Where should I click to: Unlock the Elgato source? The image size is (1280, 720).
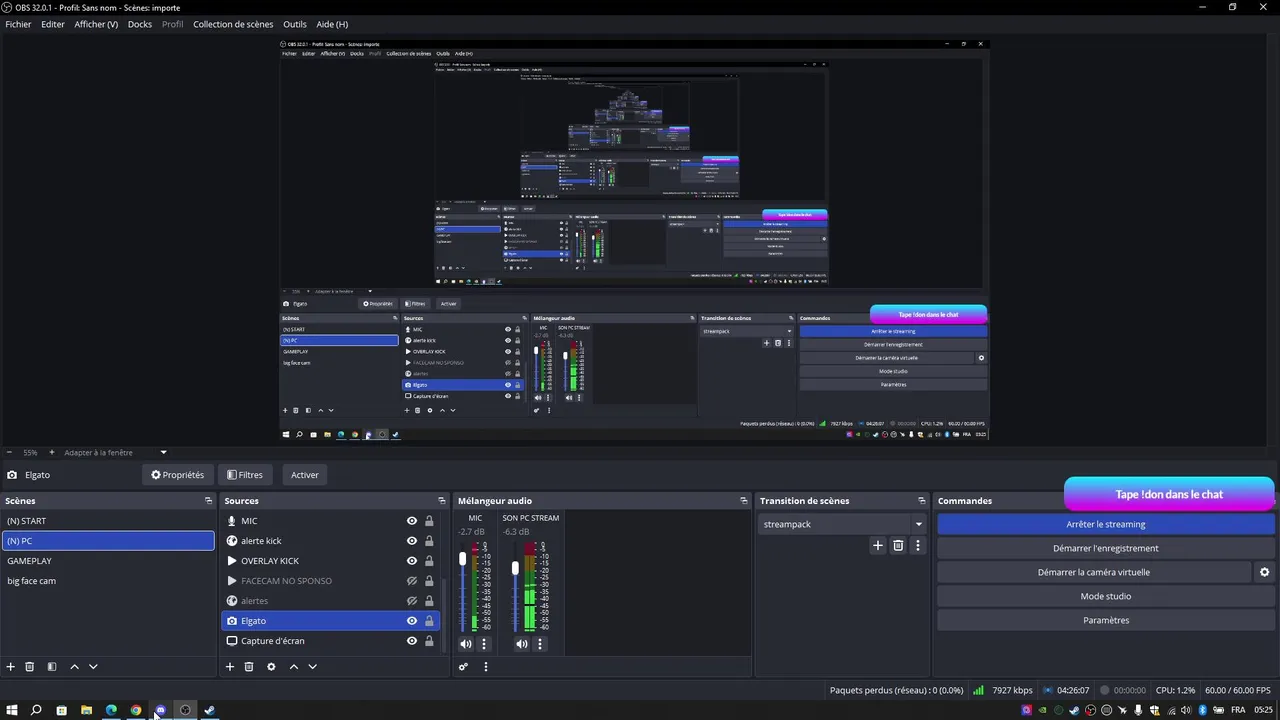(429, 621)
